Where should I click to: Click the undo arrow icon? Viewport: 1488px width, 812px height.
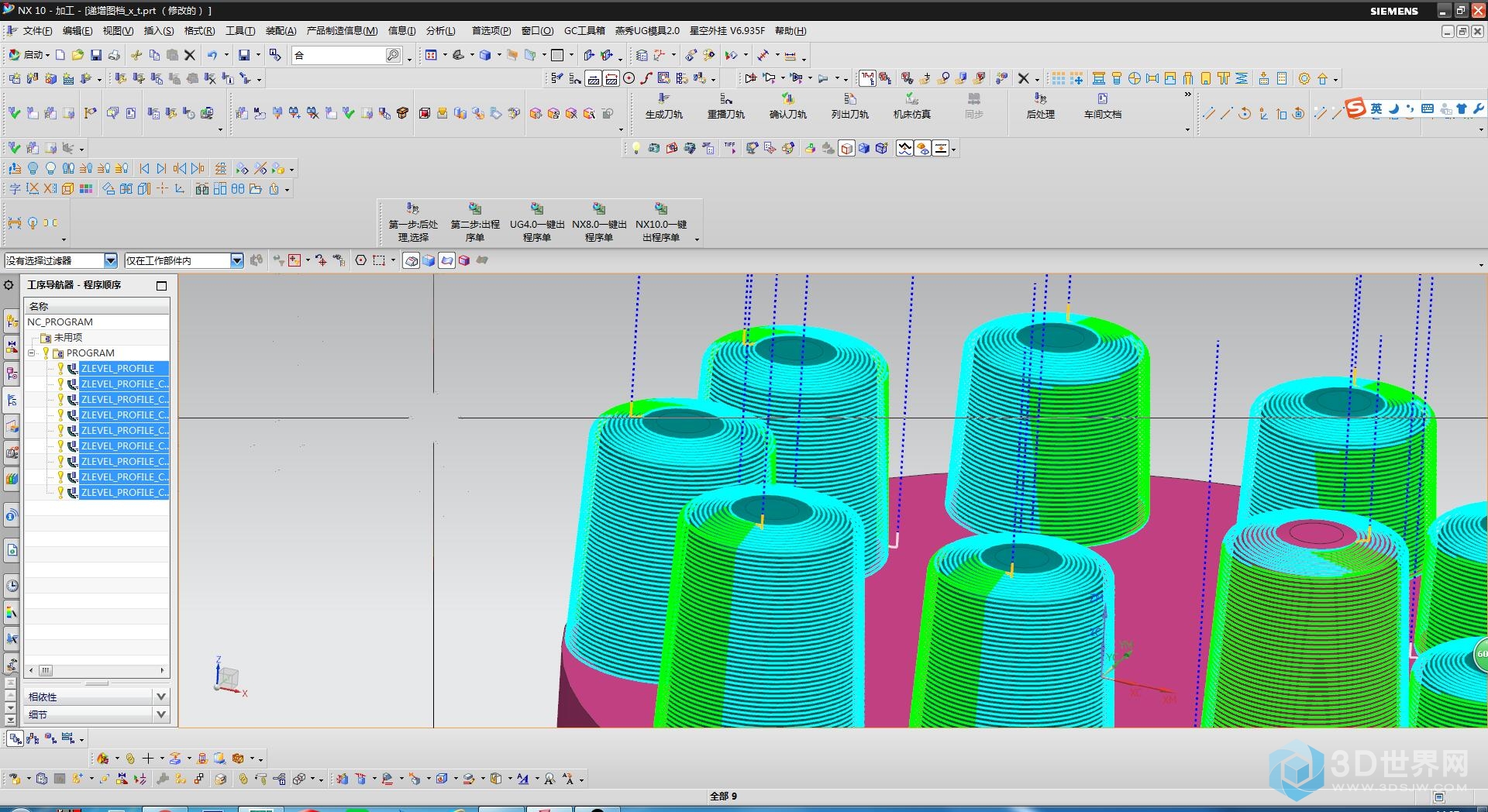212,55
